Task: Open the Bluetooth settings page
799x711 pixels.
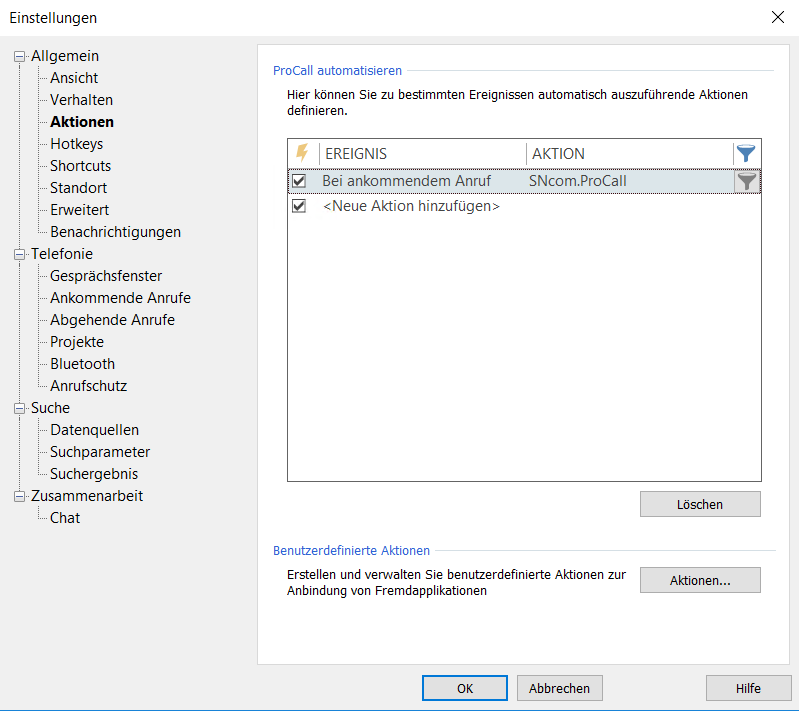Action: 82,364
